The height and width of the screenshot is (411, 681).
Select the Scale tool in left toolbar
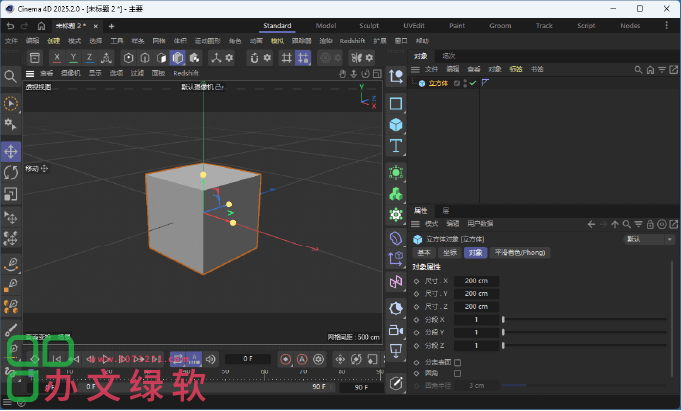[x=11, y=194]
